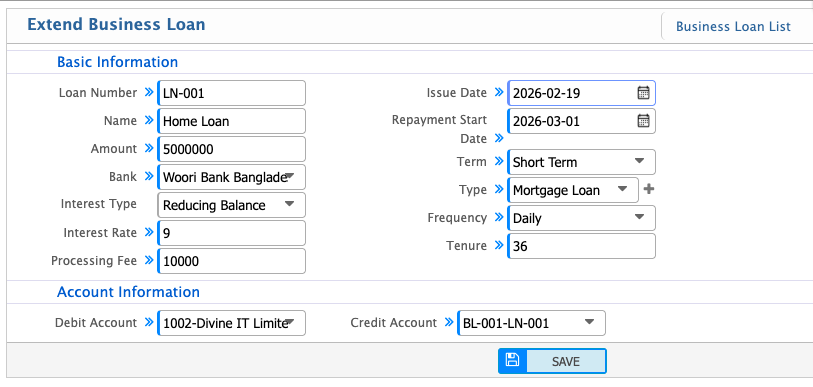Click the Loan Number label
The width and height of the screenshot is (813, 387).
98,92
